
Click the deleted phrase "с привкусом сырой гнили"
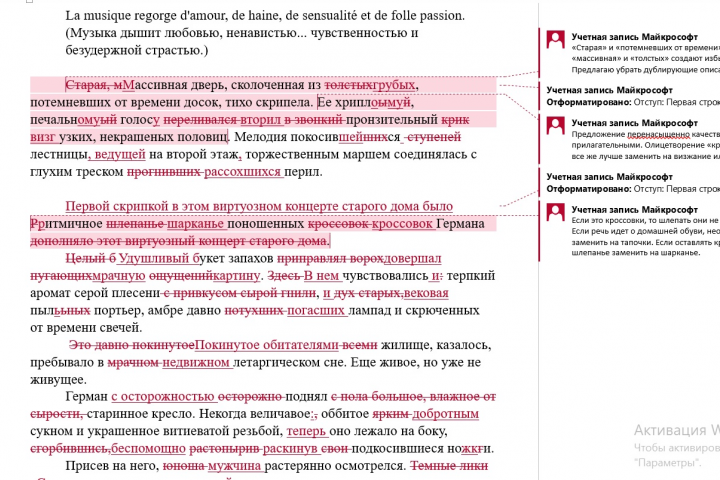[x=238, y=293]
